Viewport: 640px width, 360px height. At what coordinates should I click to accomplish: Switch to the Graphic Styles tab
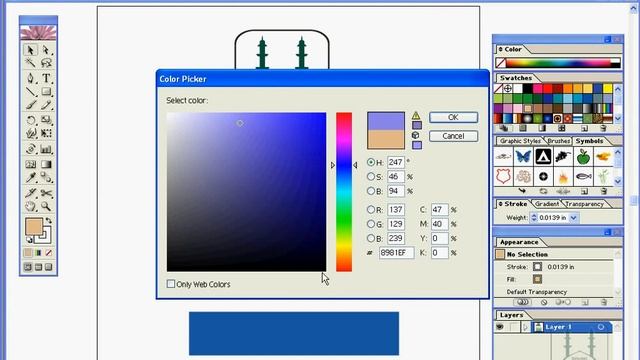pyautogui.click(x=520, y=141)
